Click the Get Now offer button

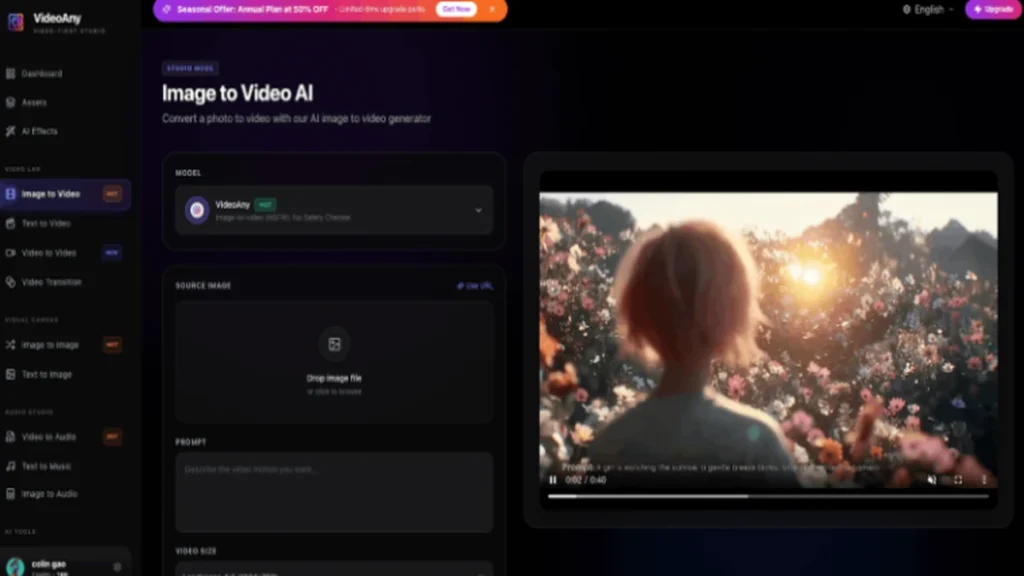point(456,9)
